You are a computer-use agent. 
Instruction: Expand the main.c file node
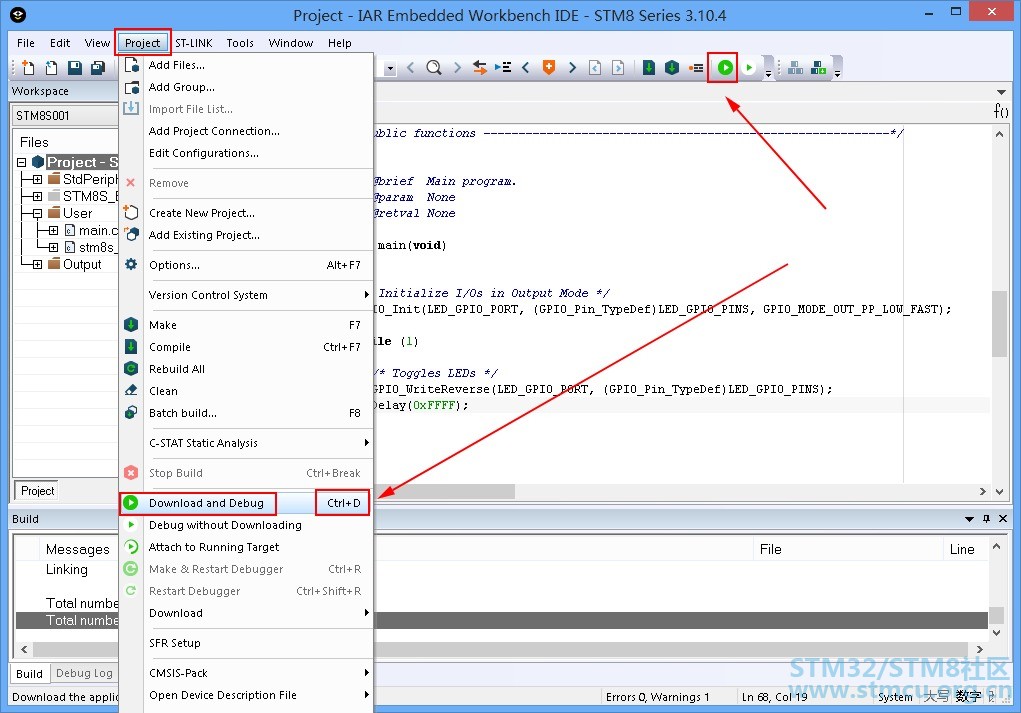(53, 231)
